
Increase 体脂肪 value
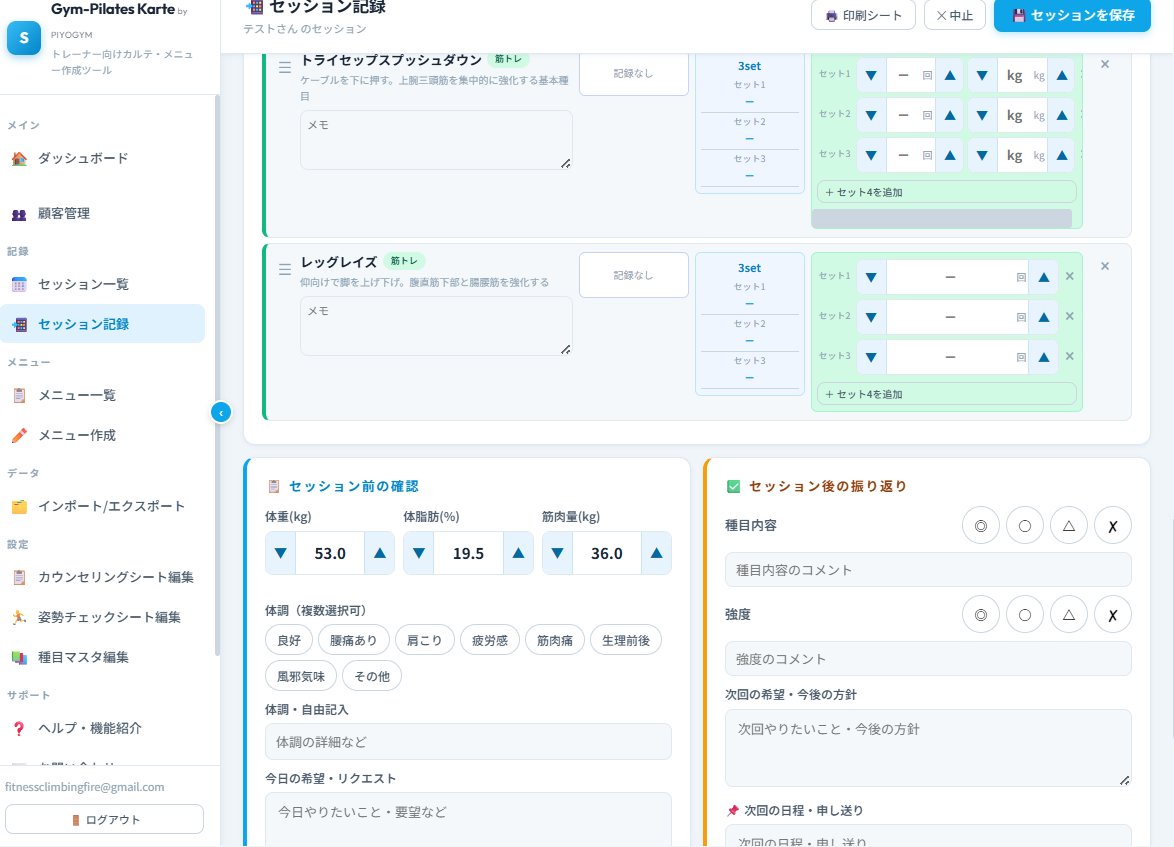518,553
